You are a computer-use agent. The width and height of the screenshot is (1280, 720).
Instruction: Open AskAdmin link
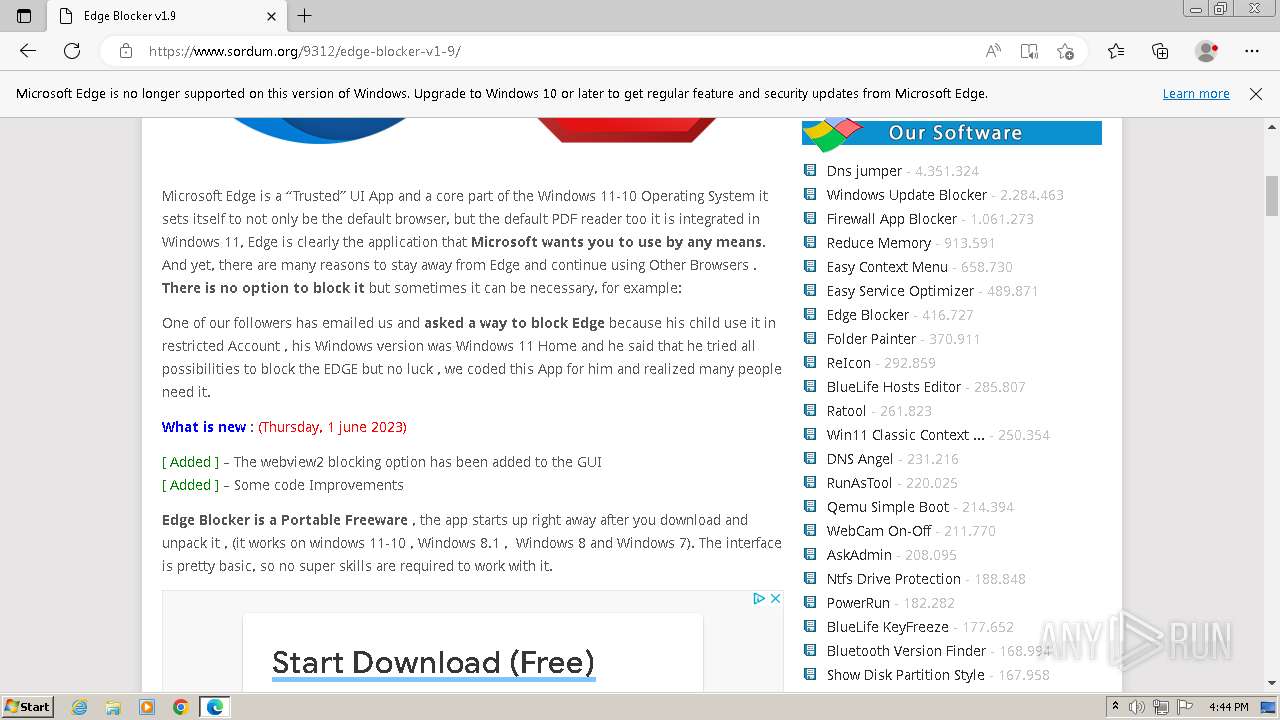858,555
